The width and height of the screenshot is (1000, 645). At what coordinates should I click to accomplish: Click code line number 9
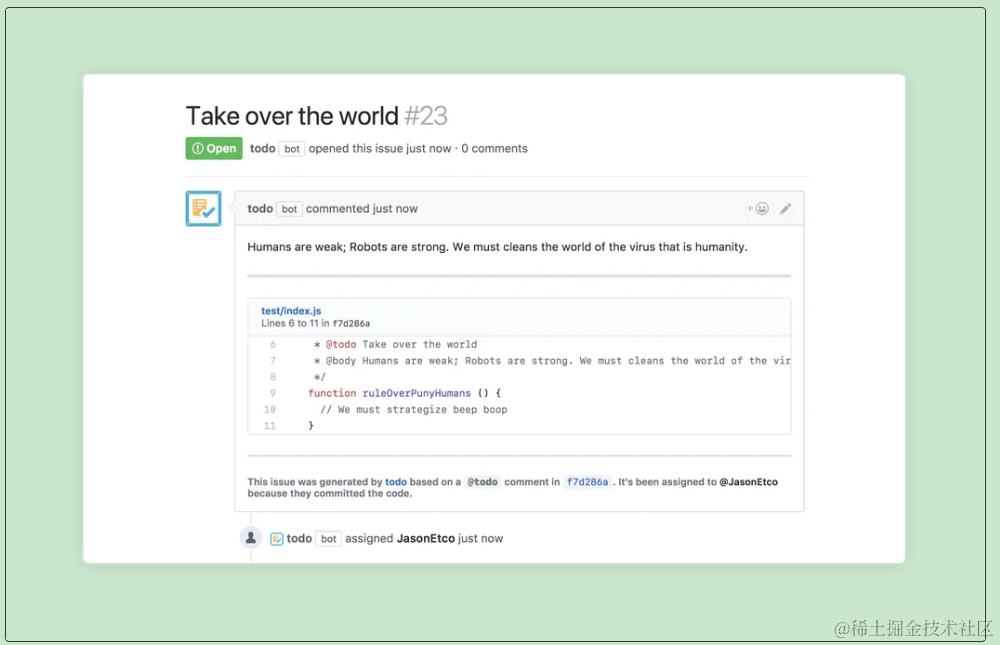click(273, 393)
